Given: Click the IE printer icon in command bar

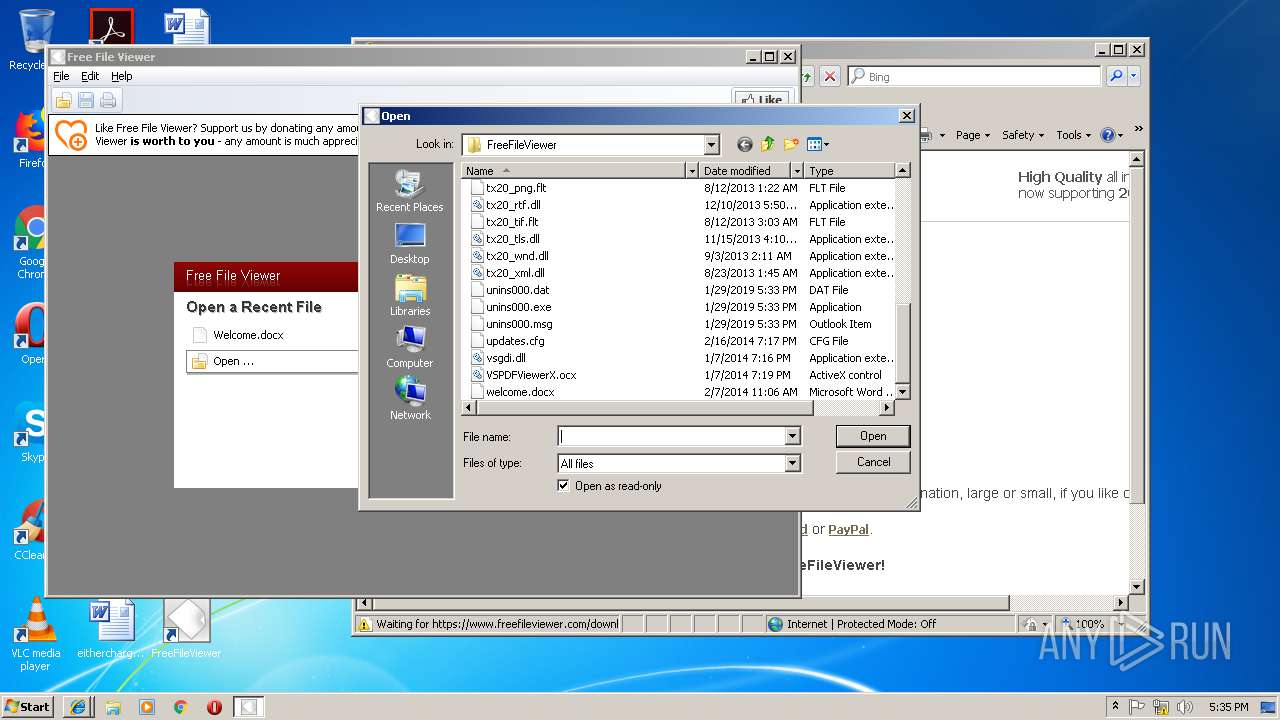Looking at the screenshot, I should click(x=926, y=135).
